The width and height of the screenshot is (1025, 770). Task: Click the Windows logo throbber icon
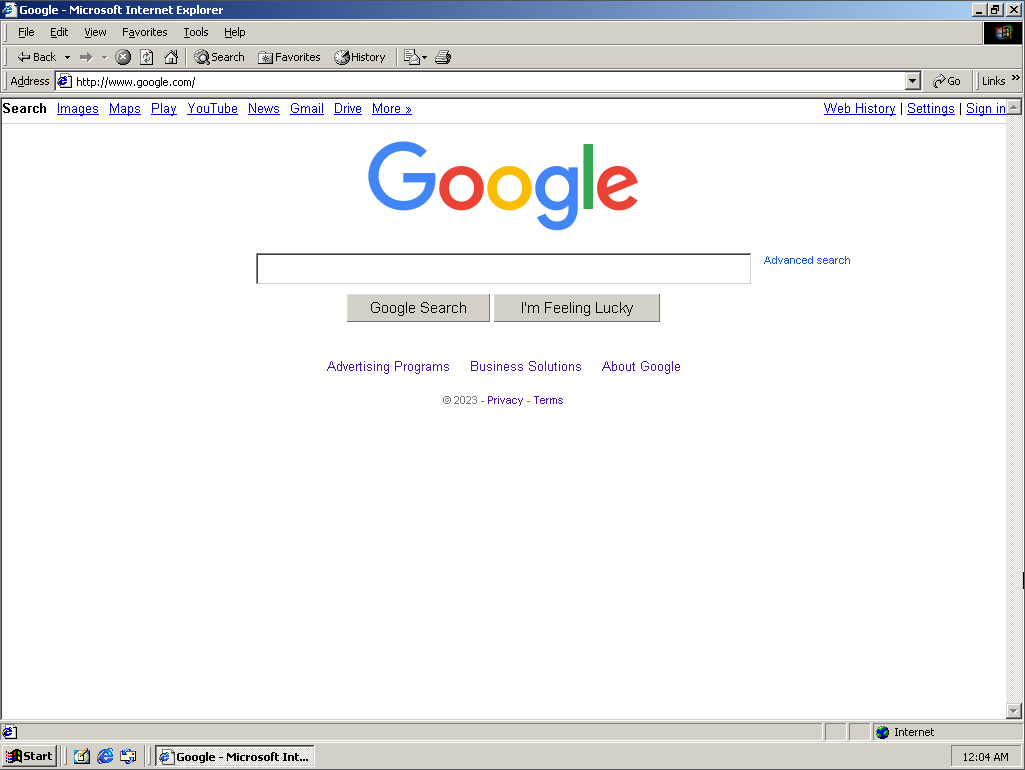[x=1003, y=33]
